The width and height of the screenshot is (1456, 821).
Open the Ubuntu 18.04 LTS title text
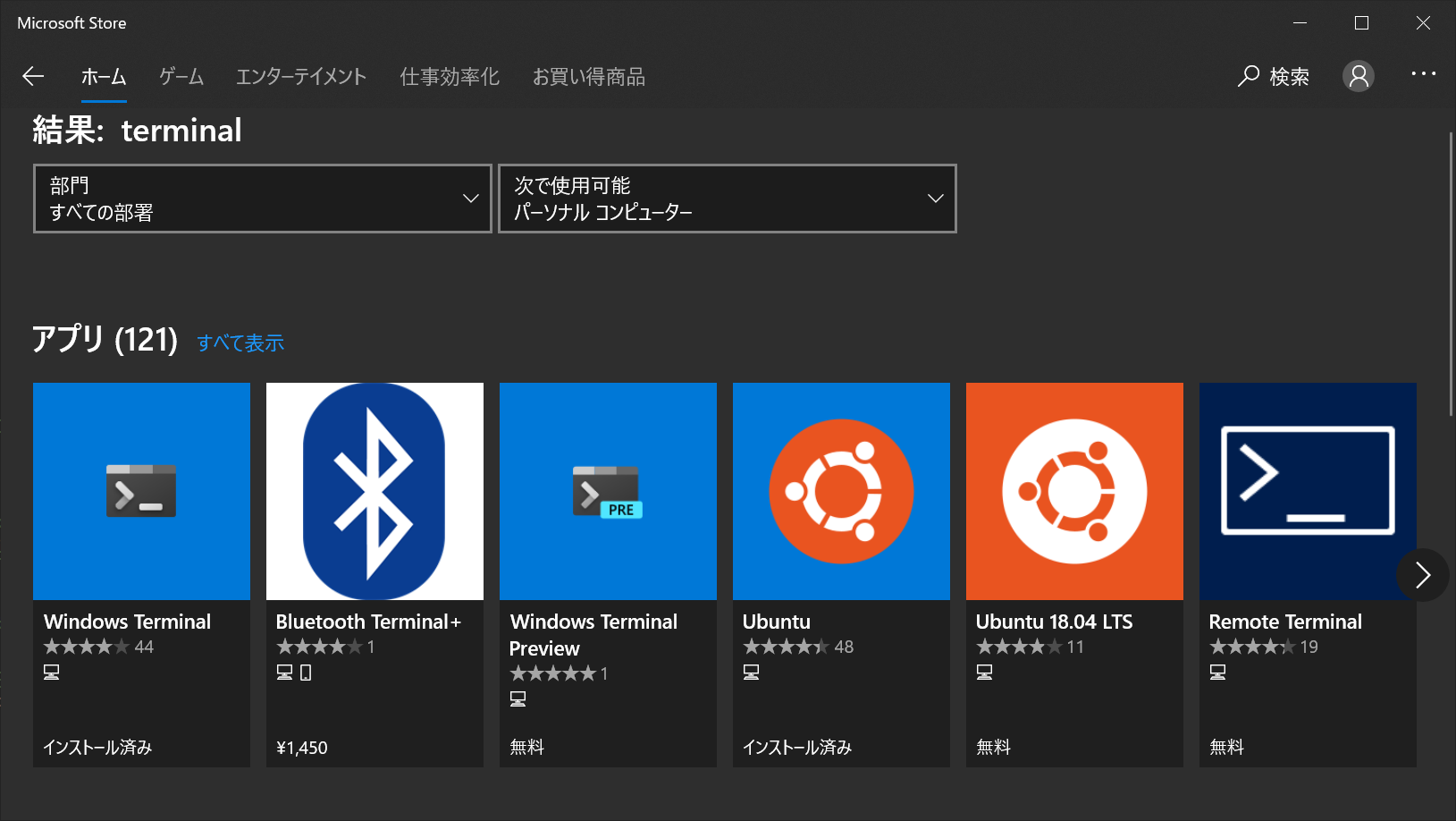[x=1055, y=622]
